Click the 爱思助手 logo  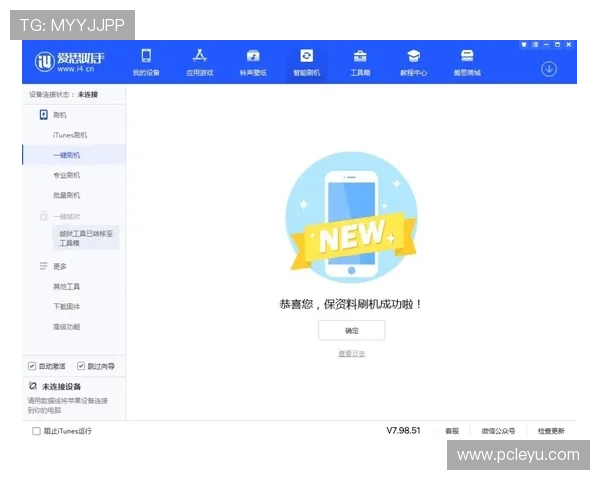69,62
